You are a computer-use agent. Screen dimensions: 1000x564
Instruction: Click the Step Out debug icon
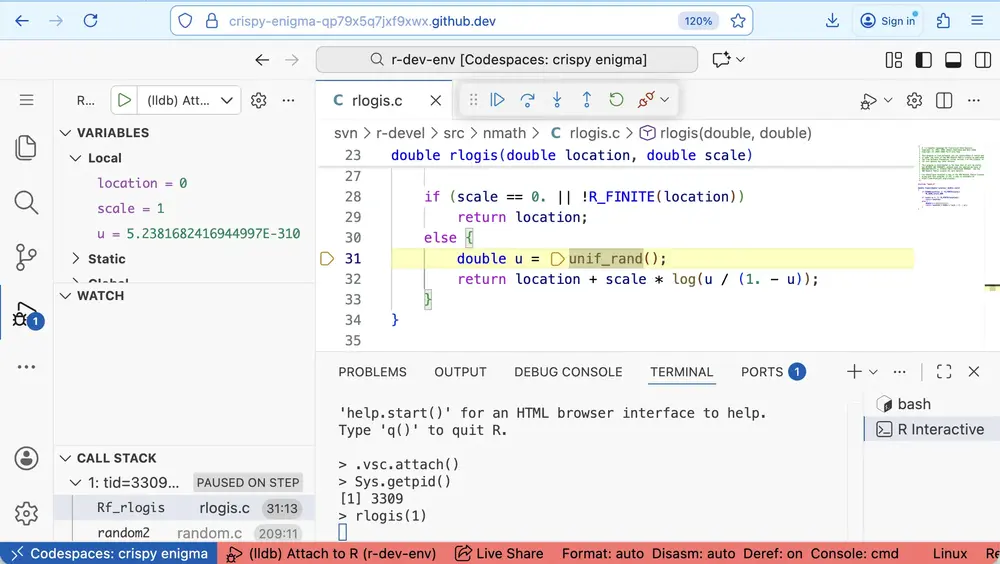click(587, 100)
